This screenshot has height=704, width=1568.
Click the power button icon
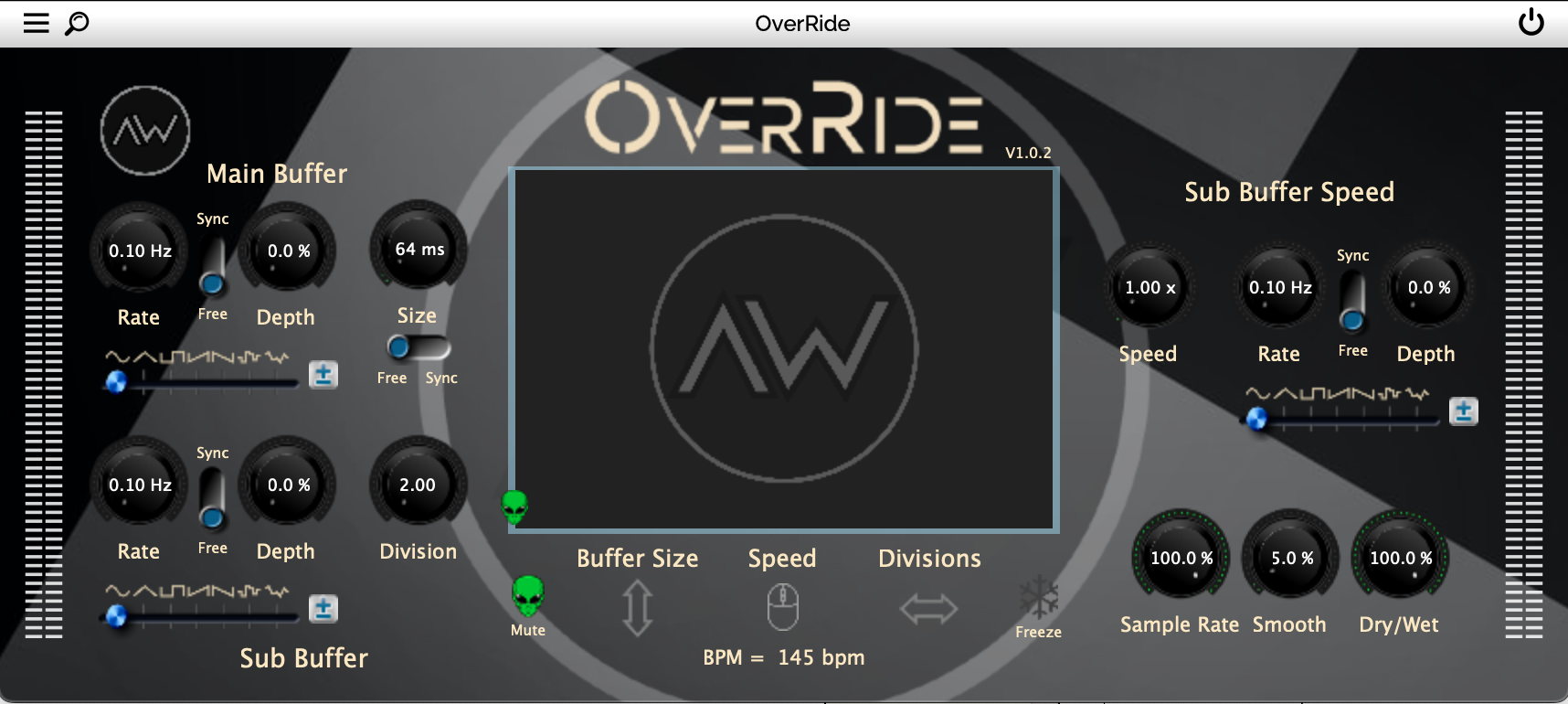[x=1531, y=22]
